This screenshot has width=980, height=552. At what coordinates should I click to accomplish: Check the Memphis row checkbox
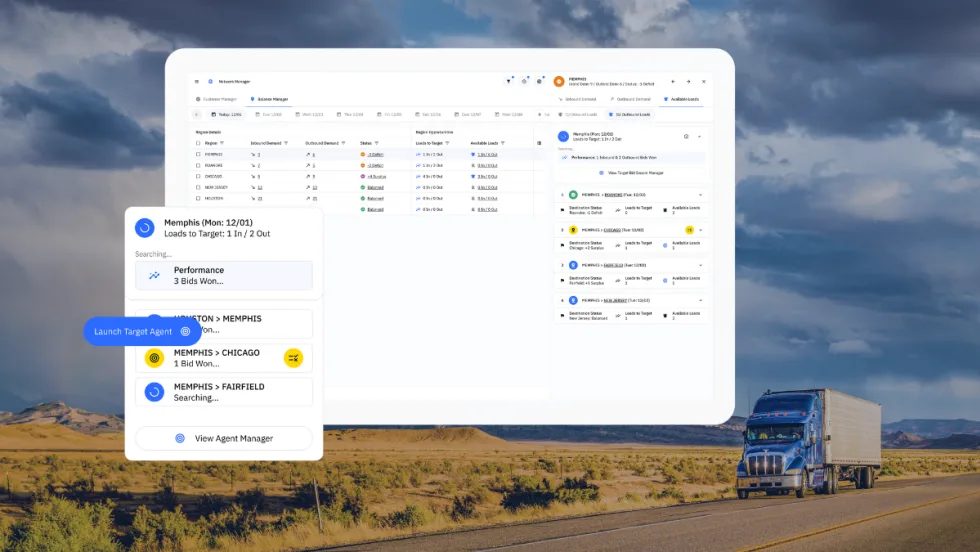[x=198, y=154]
